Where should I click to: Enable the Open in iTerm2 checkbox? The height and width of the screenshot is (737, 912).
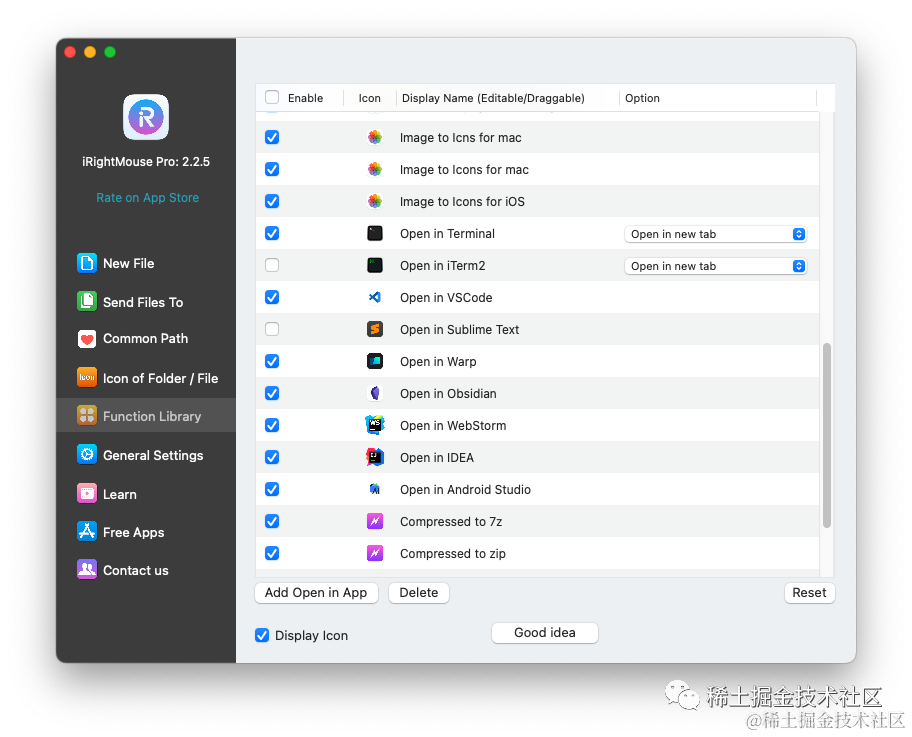point(272,265)
